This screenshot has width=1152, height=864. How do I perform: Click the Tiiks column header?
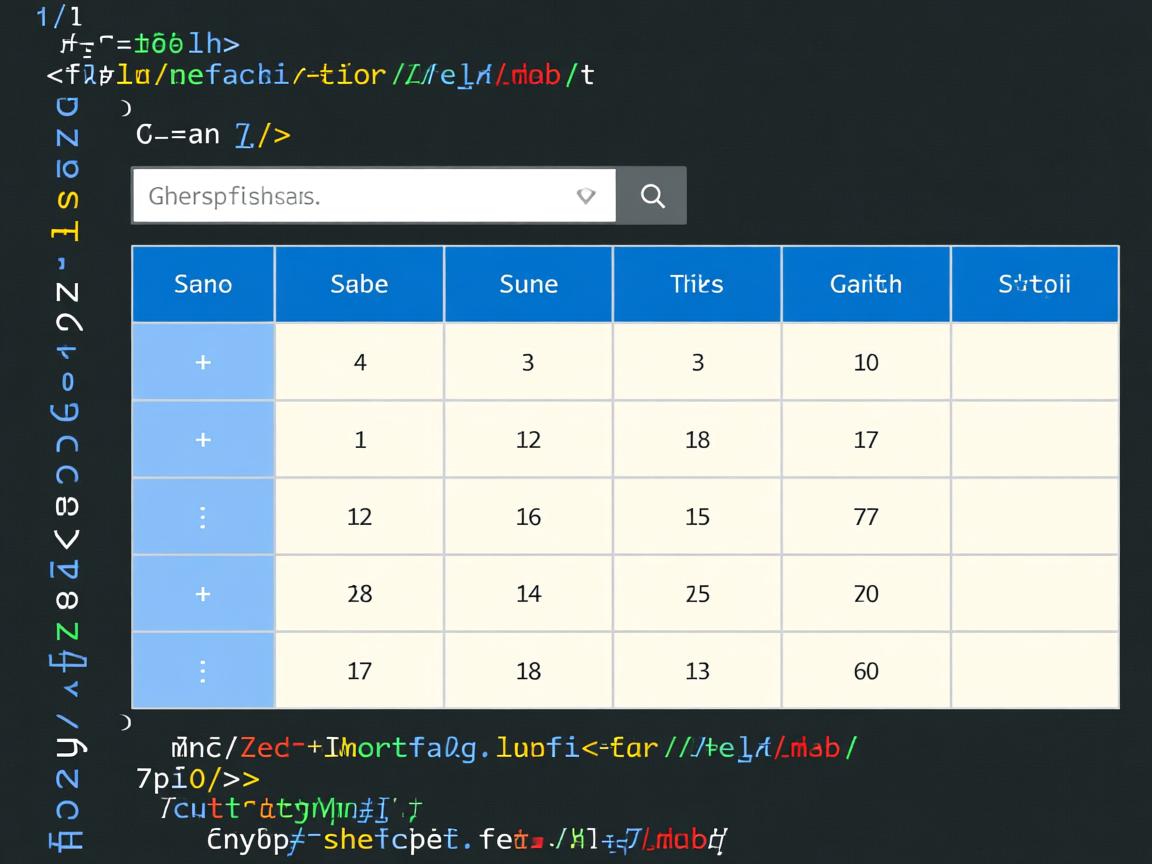pos(697,284)
